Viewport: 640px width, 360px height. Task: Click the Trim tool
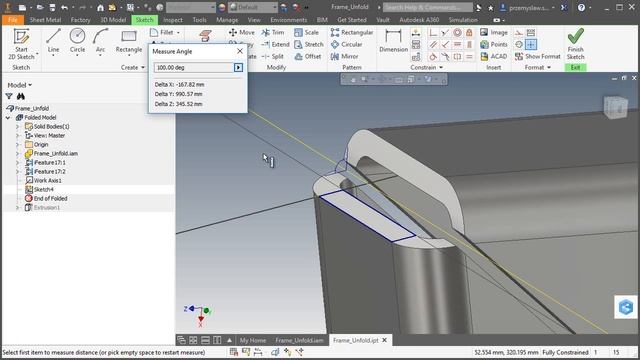coord(273,32)
